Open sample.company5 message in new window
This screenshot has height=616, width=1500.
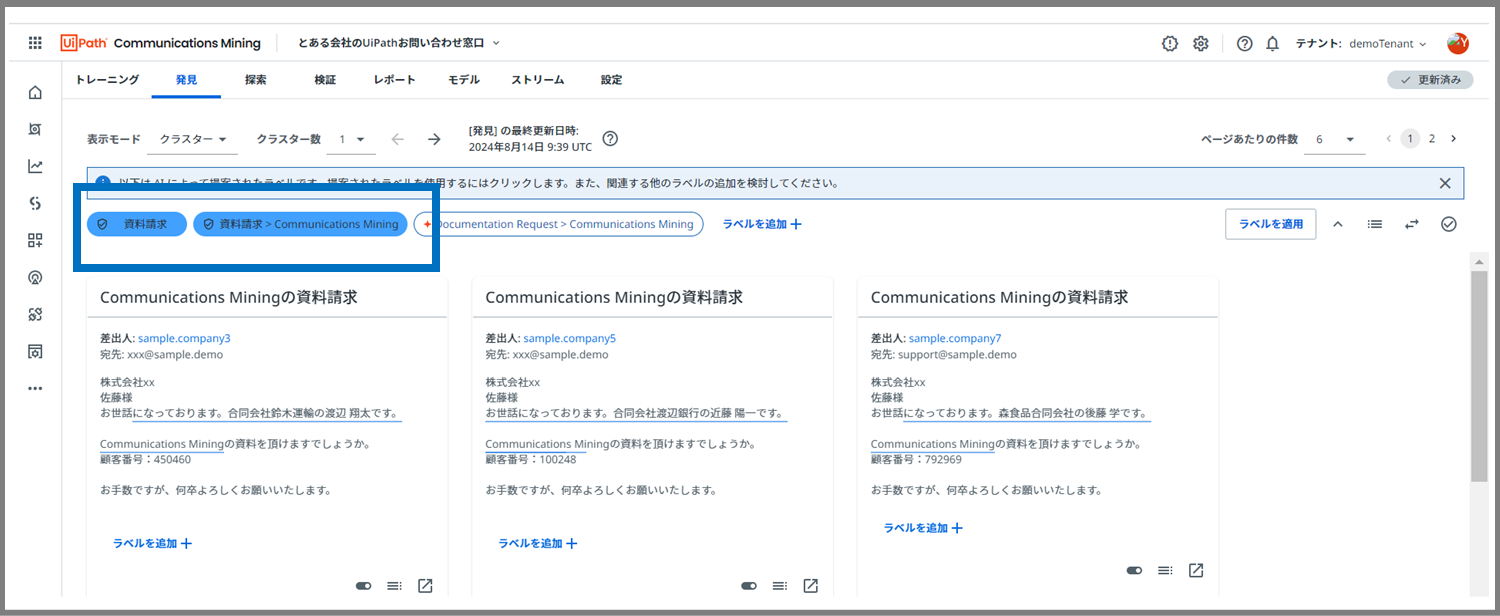[811, 585]
